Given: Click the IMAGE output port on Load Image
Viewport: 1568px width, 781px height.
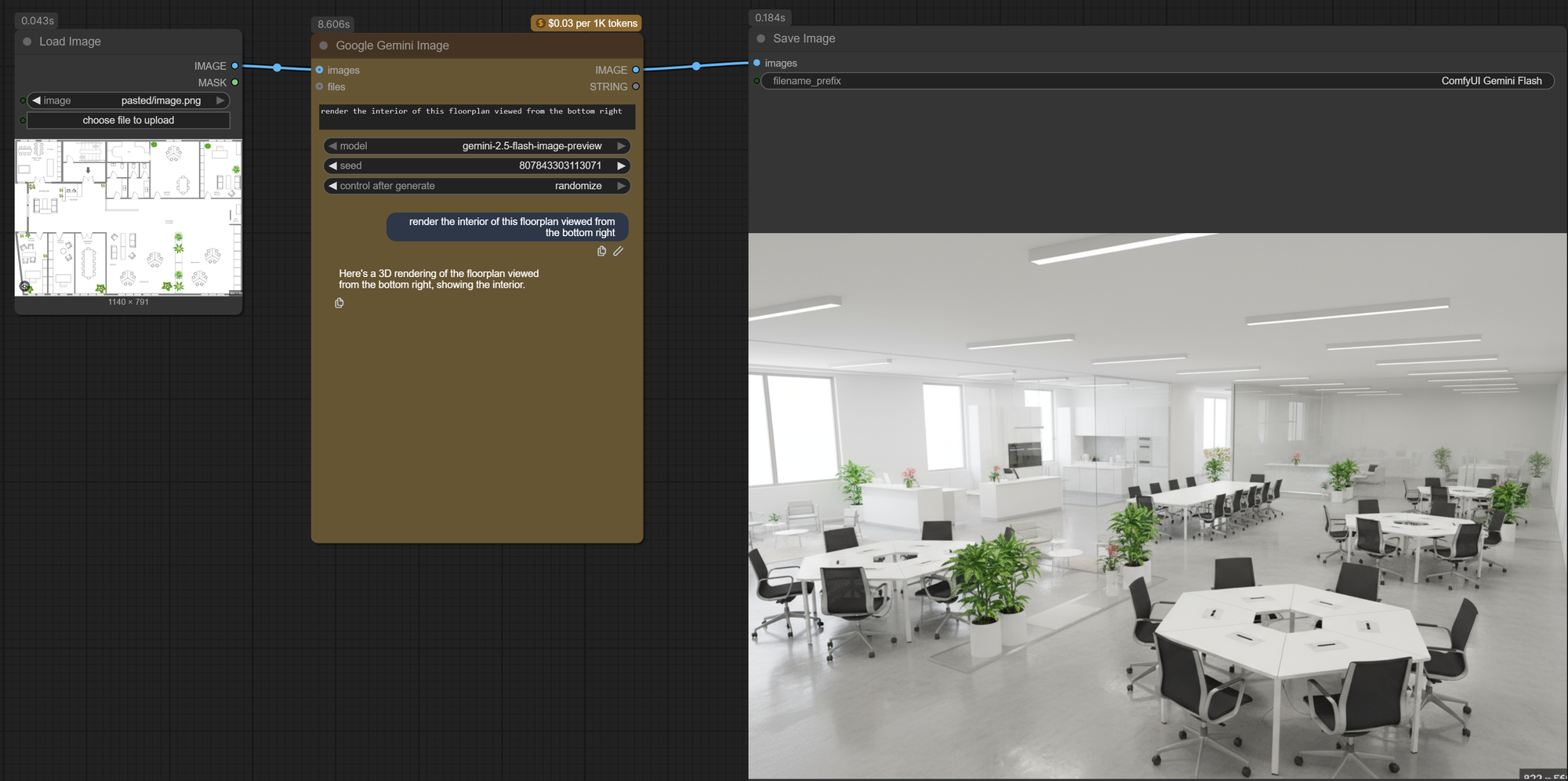Looking at the screenshot, I should (234, 66).
